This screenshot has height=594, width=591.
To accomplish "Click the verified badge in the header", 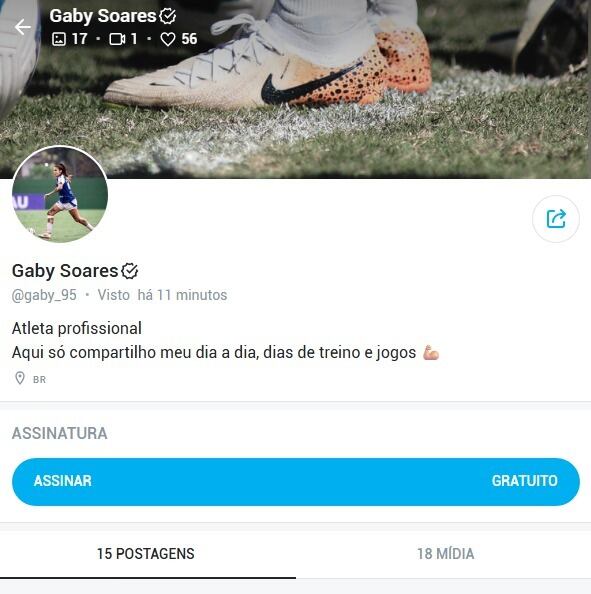I will 167,16.
